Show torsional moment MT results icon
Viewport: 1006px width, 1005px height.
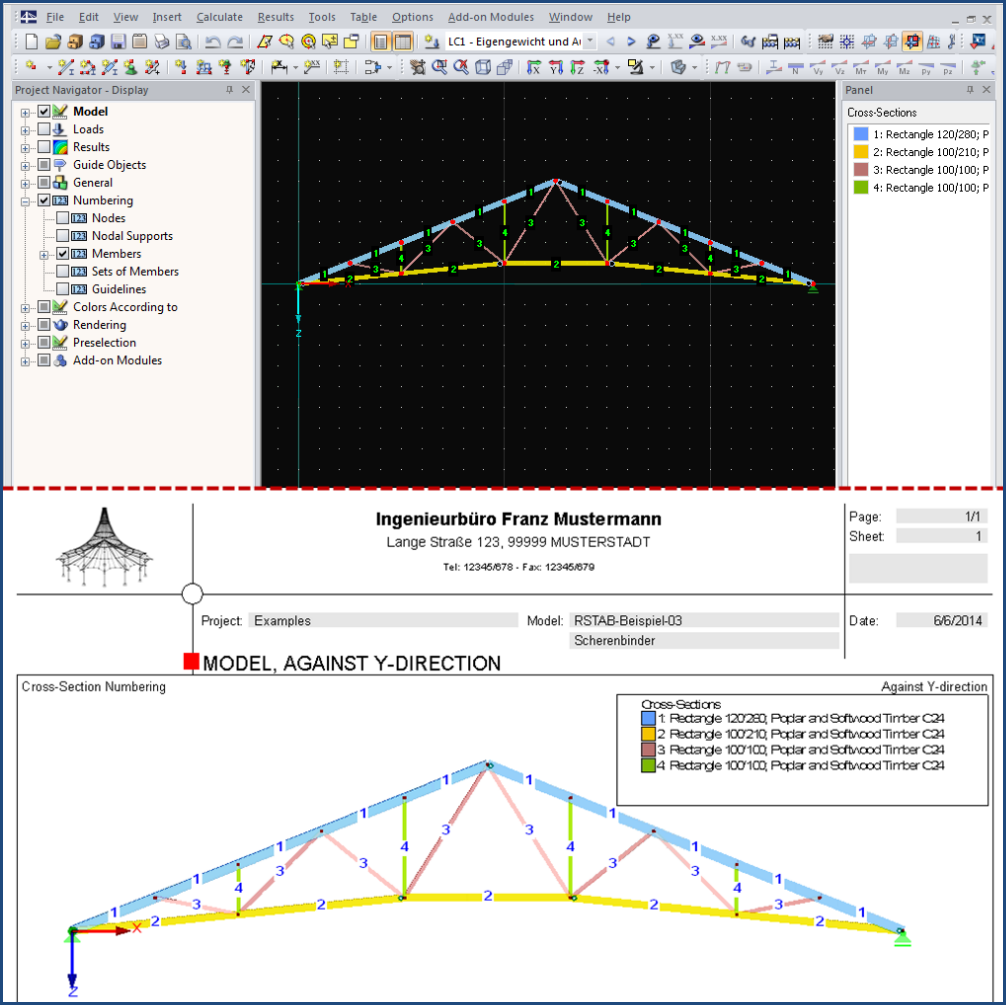coord(861,67)
